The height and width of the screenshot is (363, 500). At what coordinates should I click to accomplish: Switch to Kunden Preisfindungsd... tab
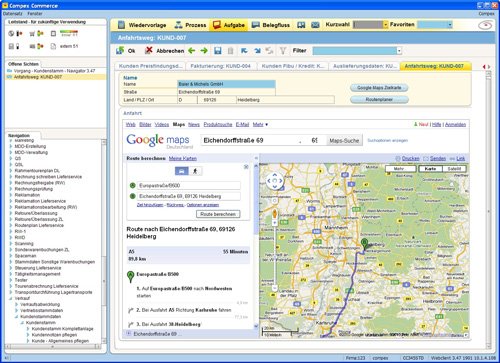click(x=150, y=66)
